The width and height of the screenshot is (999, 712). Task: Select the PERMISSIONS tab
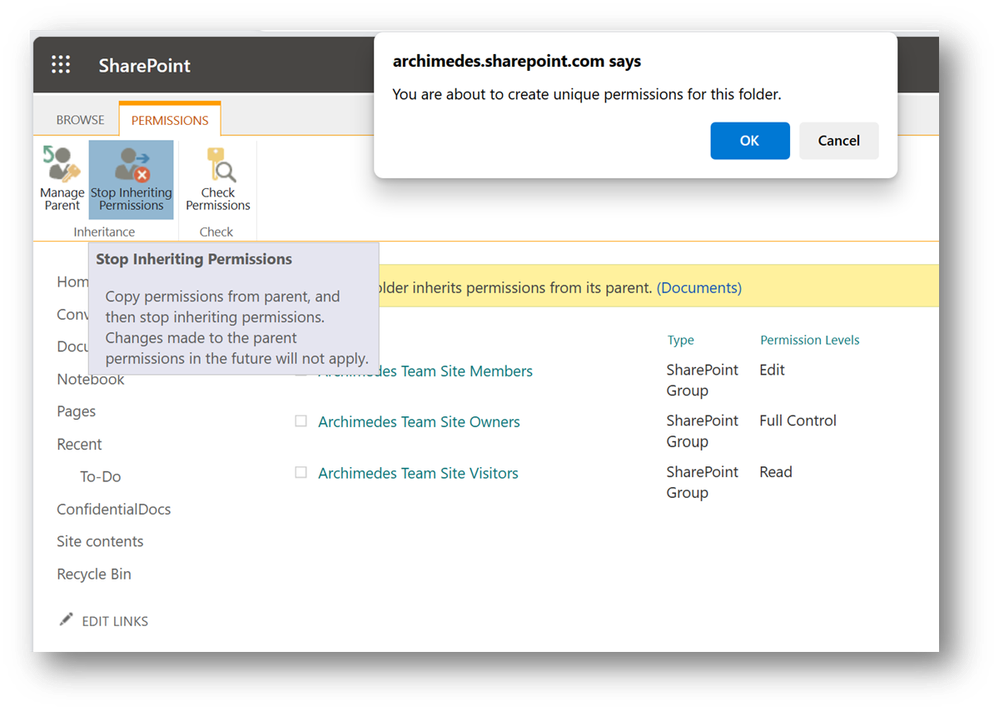(169, 120)
